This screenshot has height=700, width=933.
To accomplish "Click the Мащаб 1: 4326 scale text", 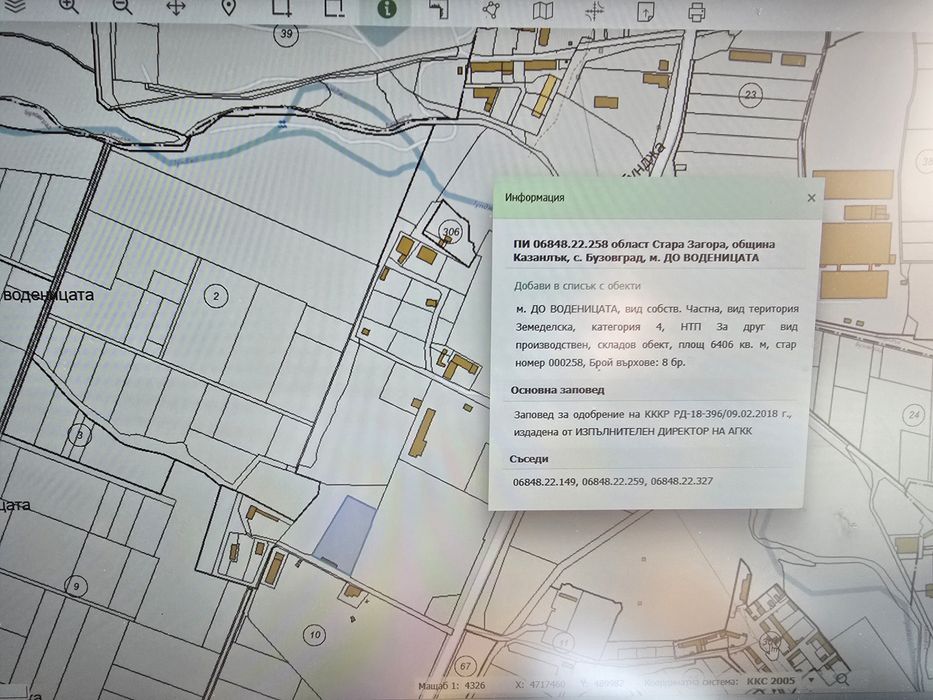I will point(452,686).
